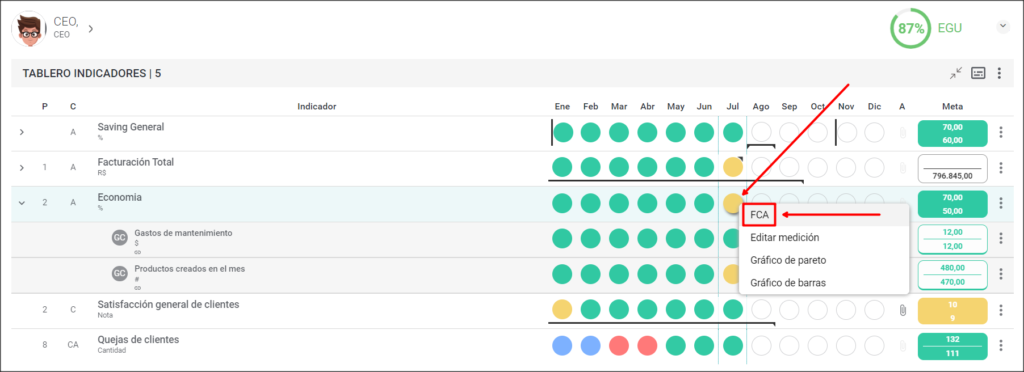Image resolution: width=1024 pixels, height=372 pixels.
Task: Select Quejas de clientes March red circle
Action: 619,345
